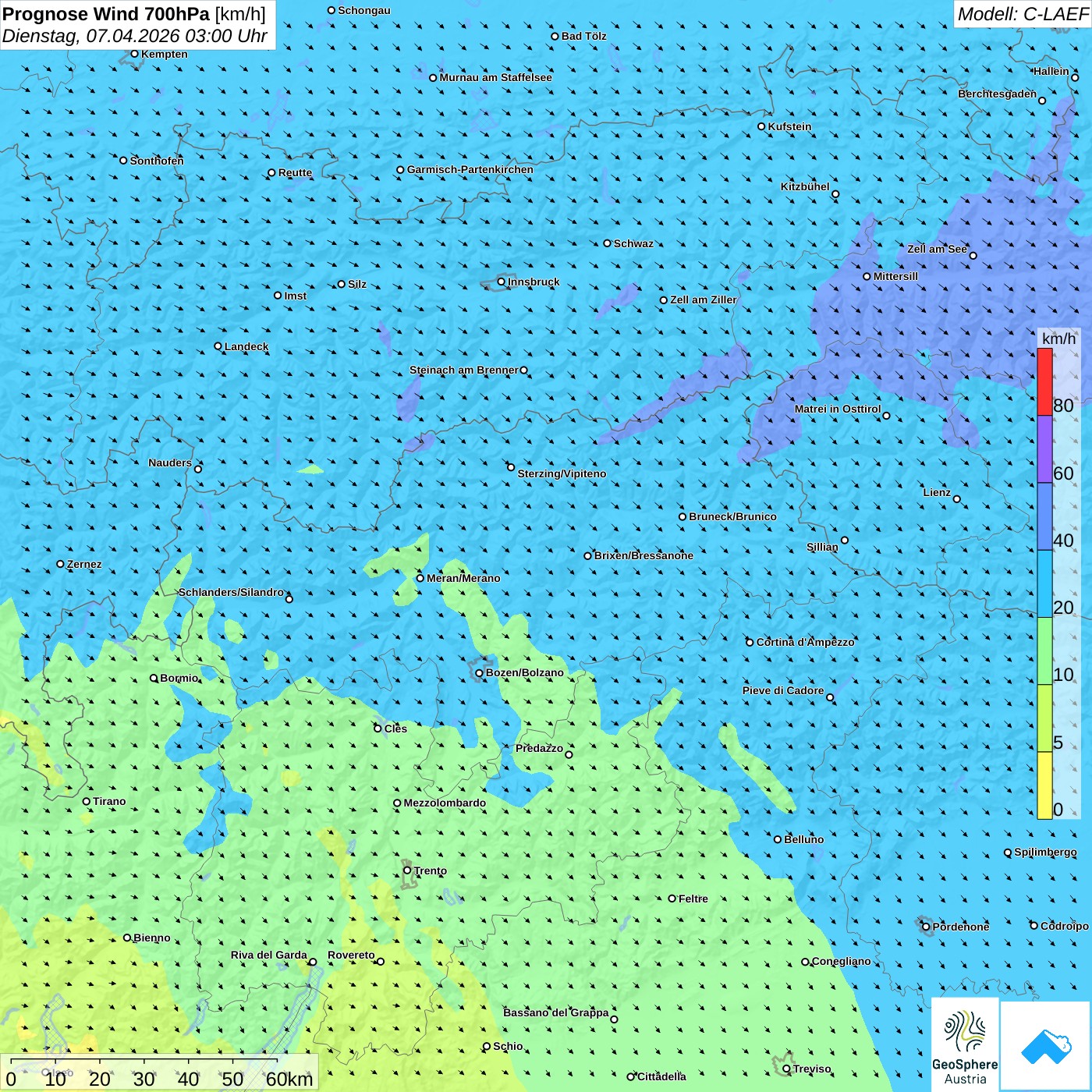Click the 'Schongau' label
The height and width of the screenshot is (1092, 1092).
[x=364, y=10]
